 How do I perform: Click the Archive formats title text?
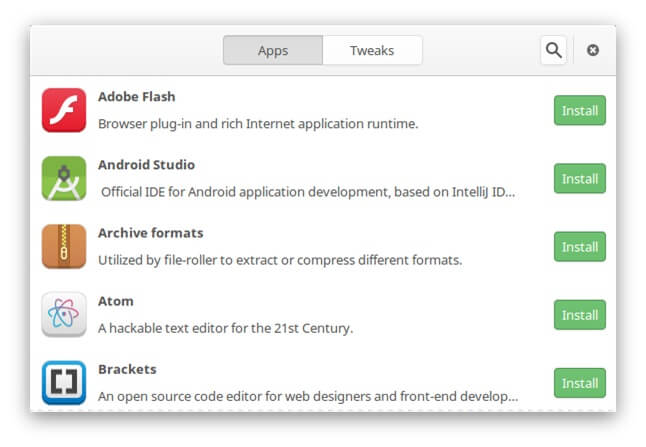[151, 233]
